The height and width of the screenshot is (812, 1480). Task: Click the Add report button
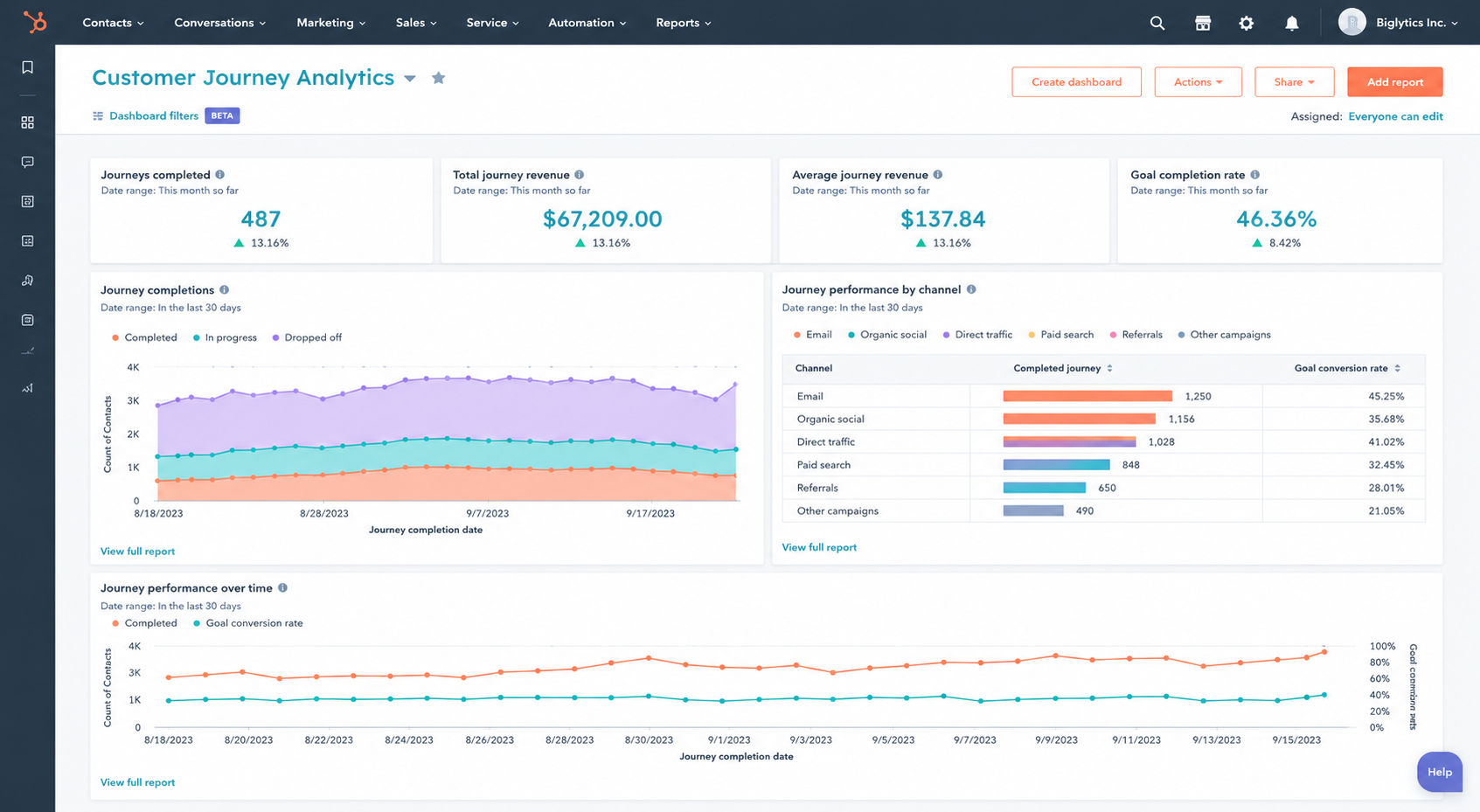tap(1395, 82)
